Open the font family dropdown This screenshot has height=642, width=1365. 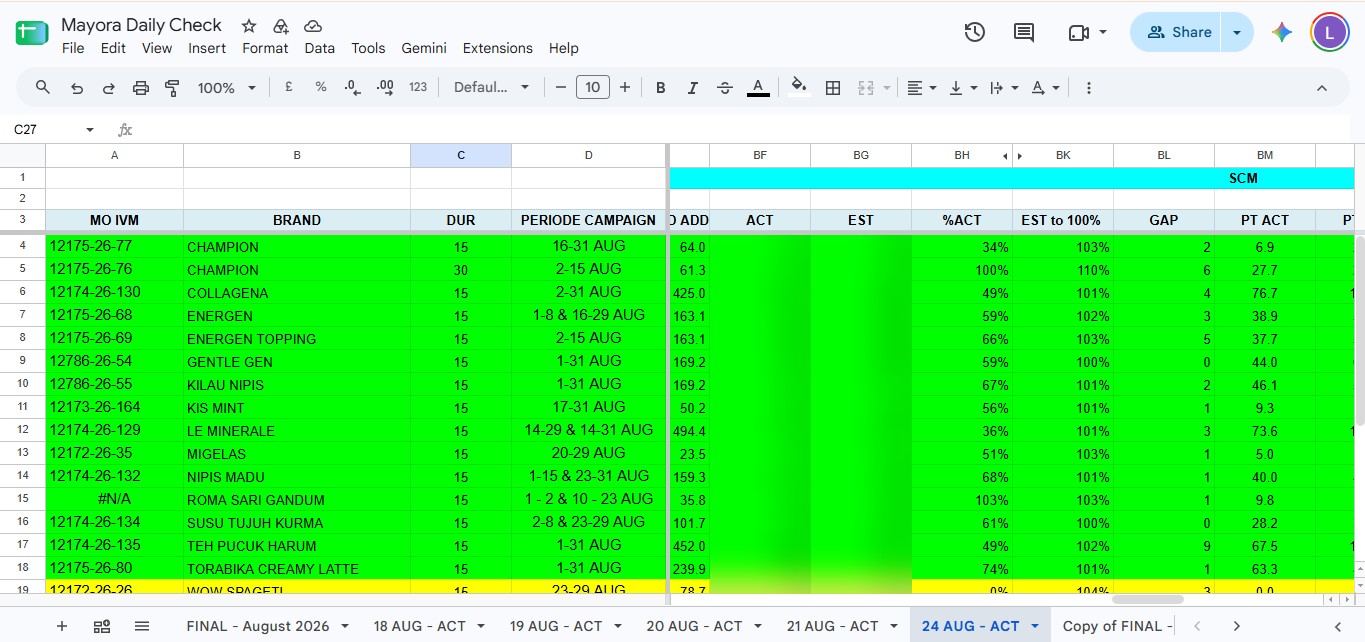click(x=491, y=88)
